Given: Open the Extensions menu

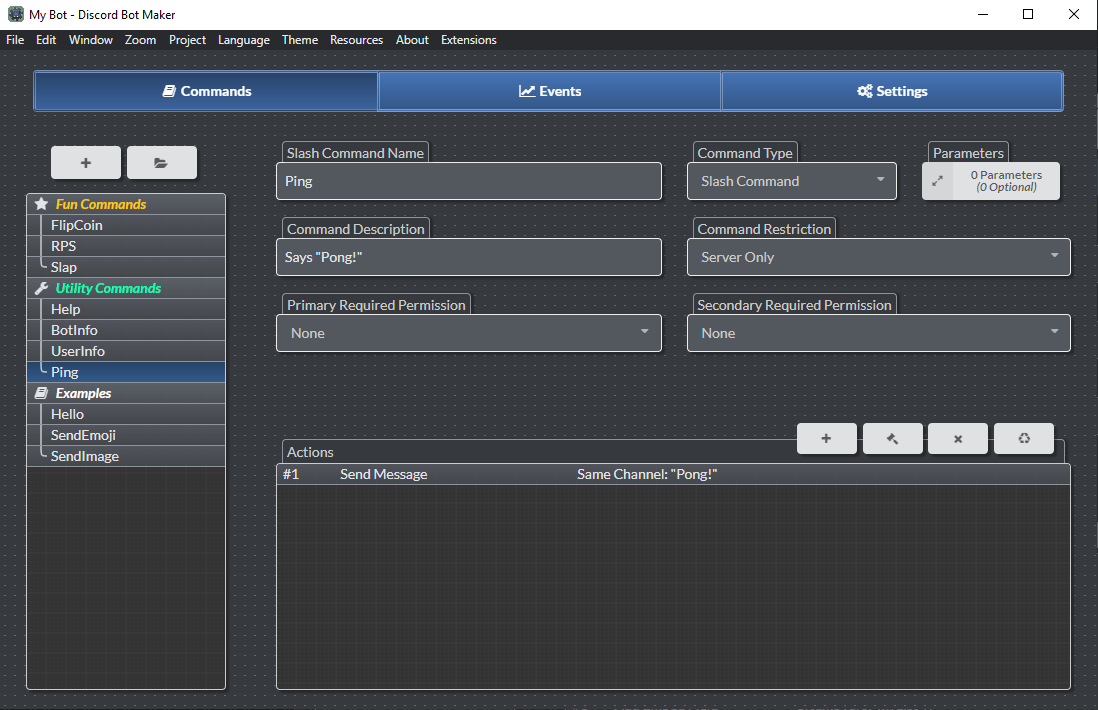Looking at the screenshot, I should pyautogui.click(x=468, y=40).
